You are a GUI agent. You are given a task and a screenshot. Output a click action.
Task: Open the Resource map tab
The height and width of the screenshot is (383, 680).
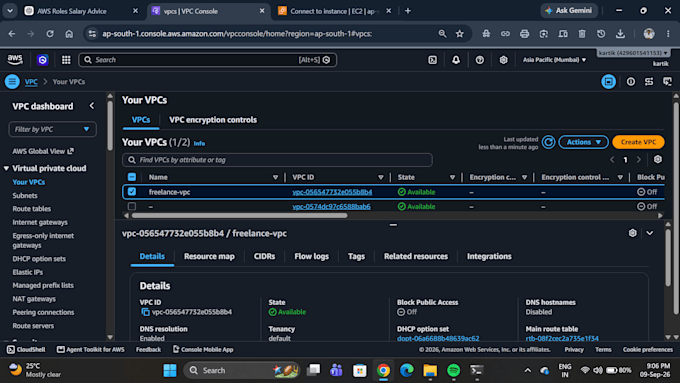(x=209, y=256)
